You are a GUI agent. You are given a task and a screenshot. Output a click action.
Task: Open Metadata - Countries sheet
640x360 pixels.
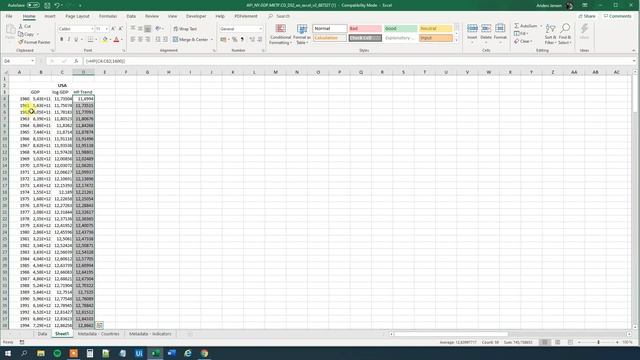(98, 334)
